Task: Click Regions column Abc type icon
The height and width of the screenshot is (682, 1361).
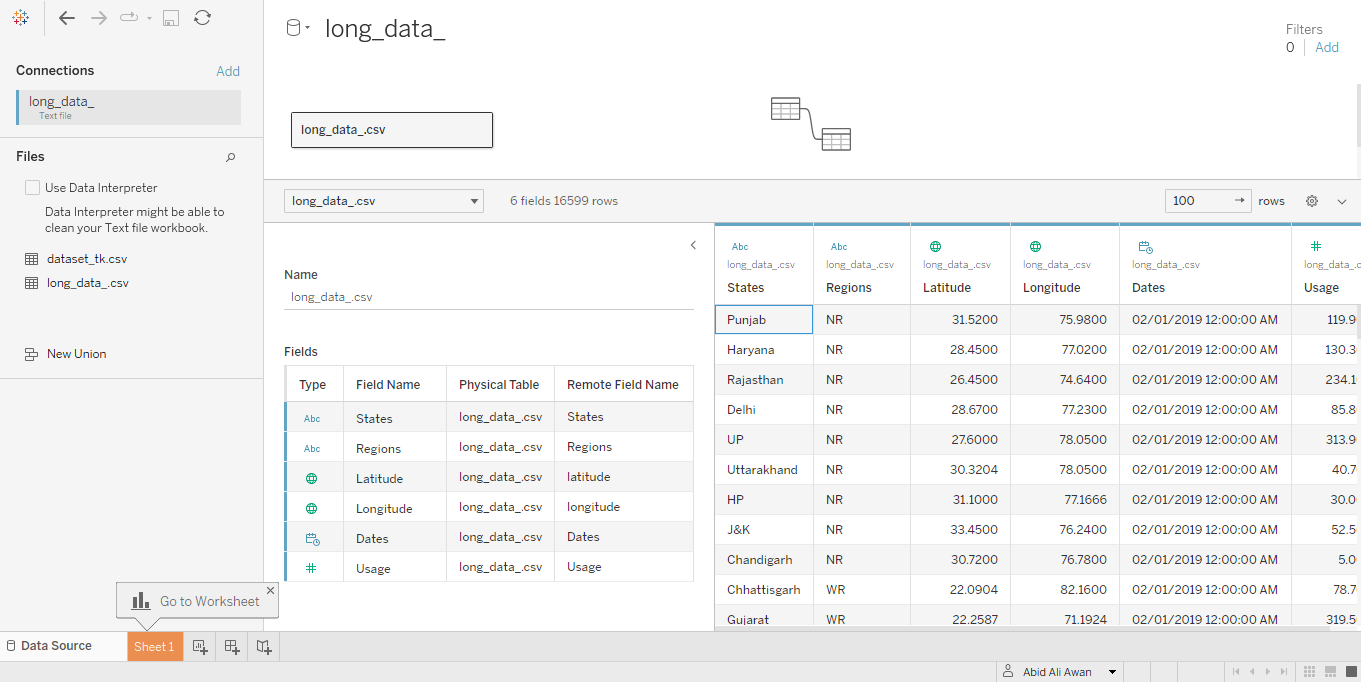Action: (x=839, y=246)
